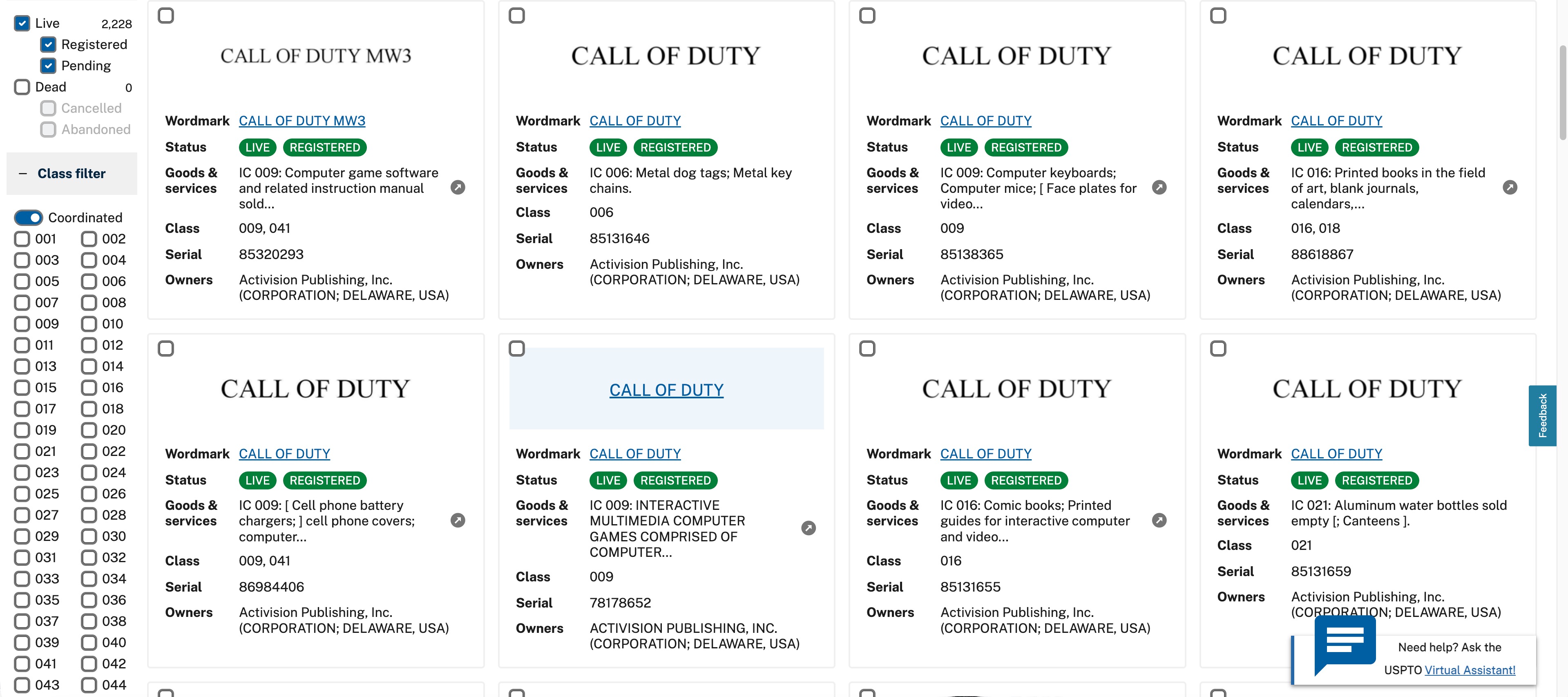
Task: Expand goods details for serial 88618867 card
Action: 1510,188
